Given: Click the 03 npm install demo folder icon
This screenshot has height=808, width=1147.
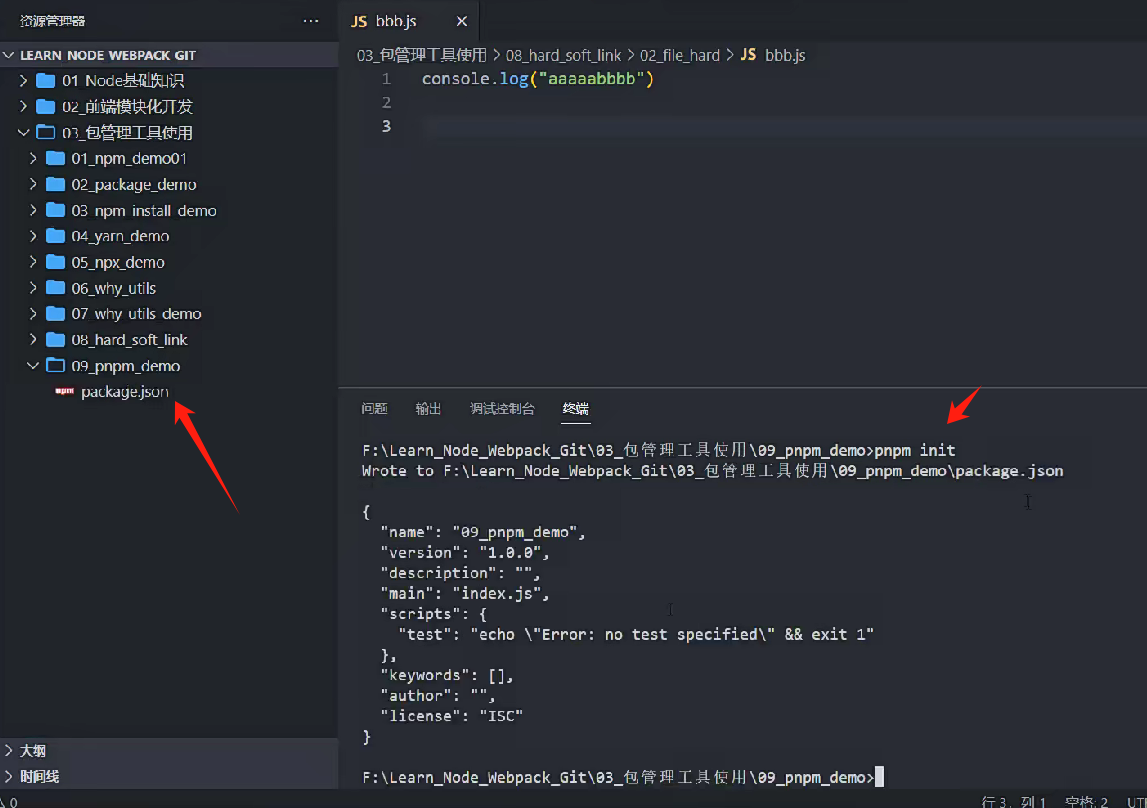Looking at the screenshot, I should (55, 210).
